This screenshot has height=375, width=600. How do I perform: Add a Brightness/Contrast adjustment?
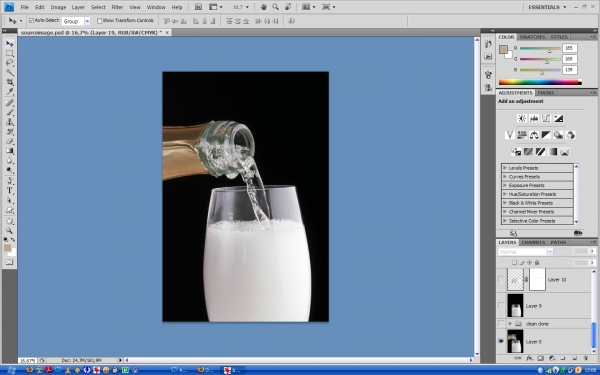tap(522, 118)
